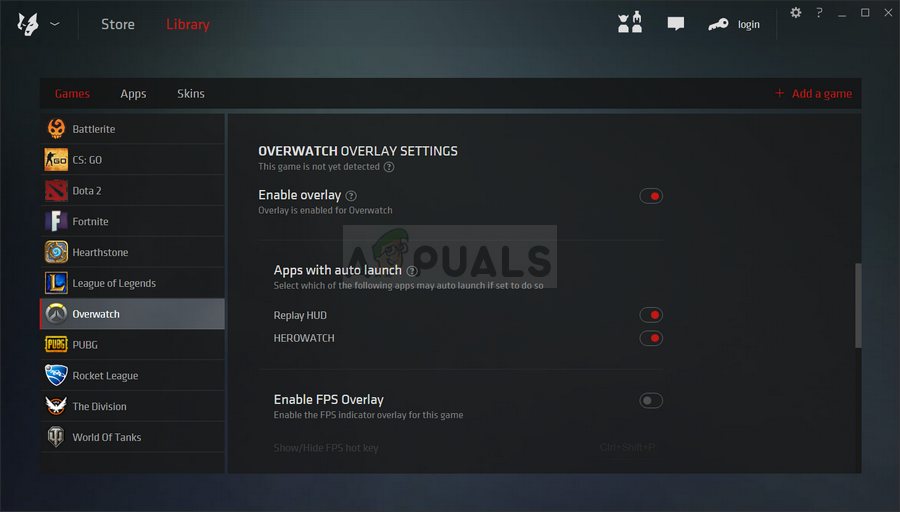
Task: Choose Fortnite label in games list
Action: (x=90, y=222)
